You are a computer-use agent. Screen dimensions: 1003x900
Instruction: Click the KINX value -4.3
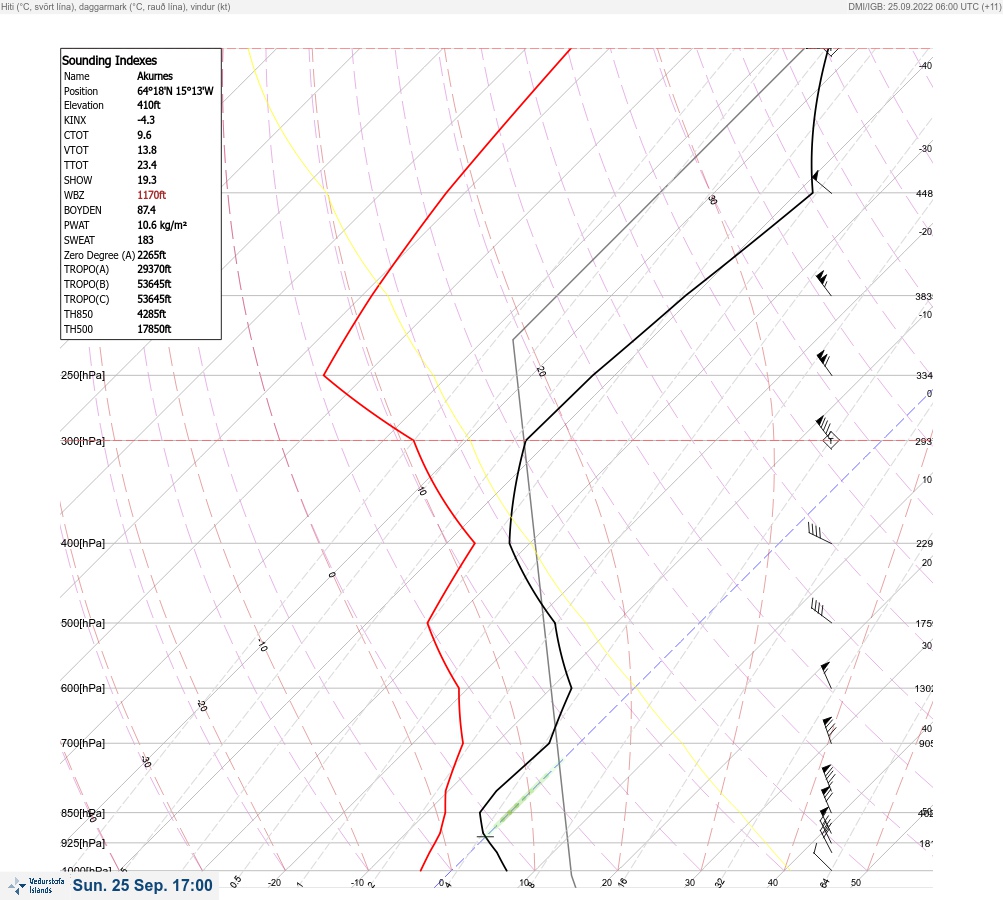pos(146,120)
